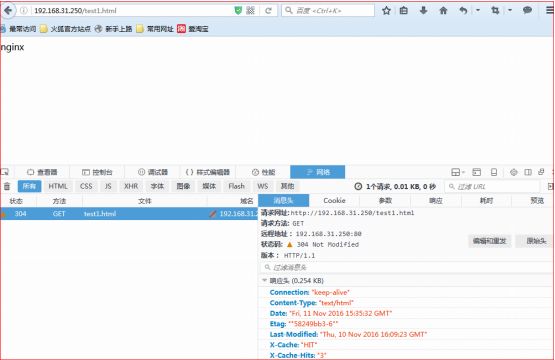
Task: Click the 编辑和重发 button
Action: point(490,241)
